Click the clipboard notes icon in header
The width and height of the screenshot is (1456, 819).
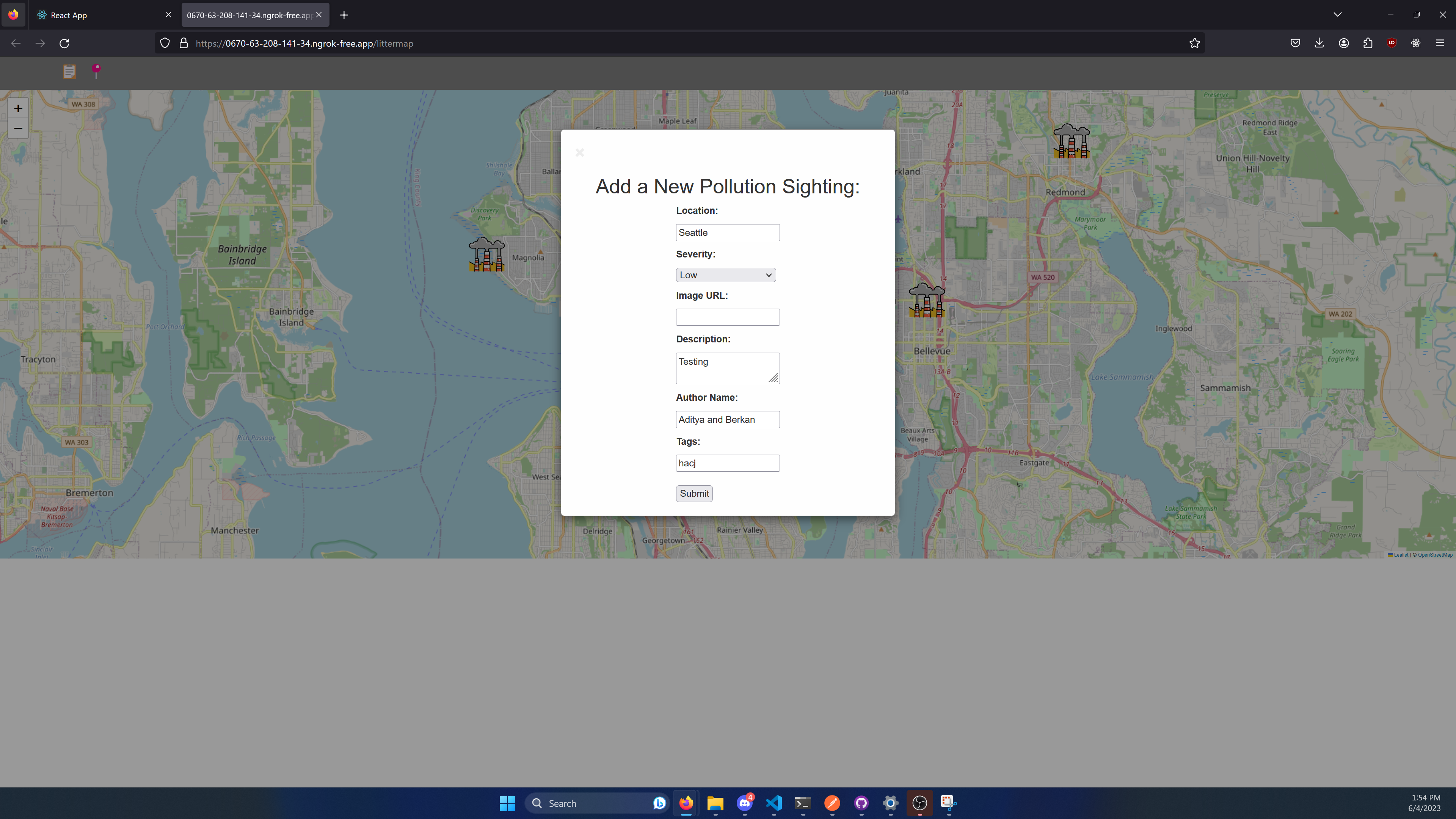69,72
